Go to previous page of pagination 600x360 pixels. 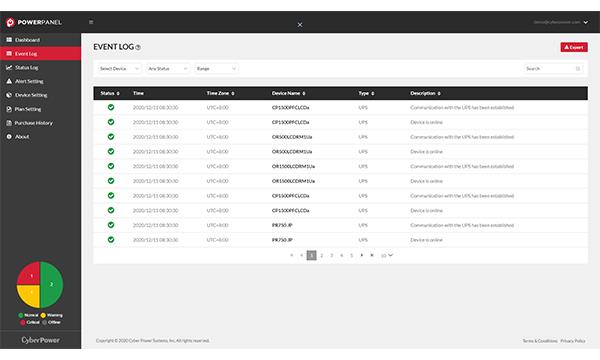pos(302,255)
